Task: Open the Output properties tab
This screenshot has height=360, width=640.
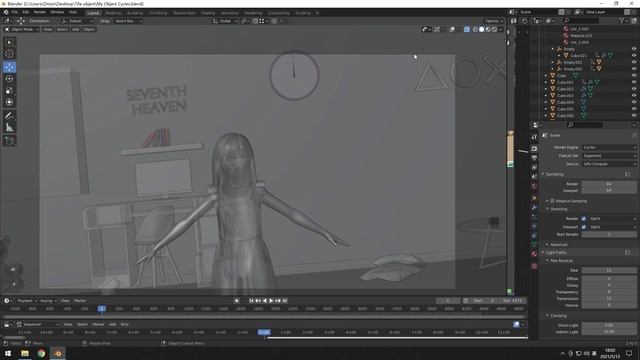Action: (534, 158)
